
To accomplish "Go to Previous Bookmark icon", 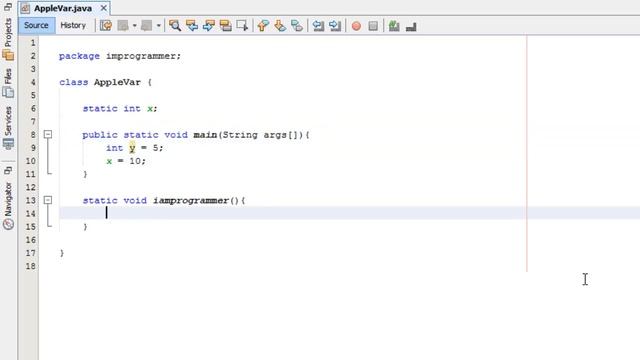I will pyautogui.click(x=263, y=26).
